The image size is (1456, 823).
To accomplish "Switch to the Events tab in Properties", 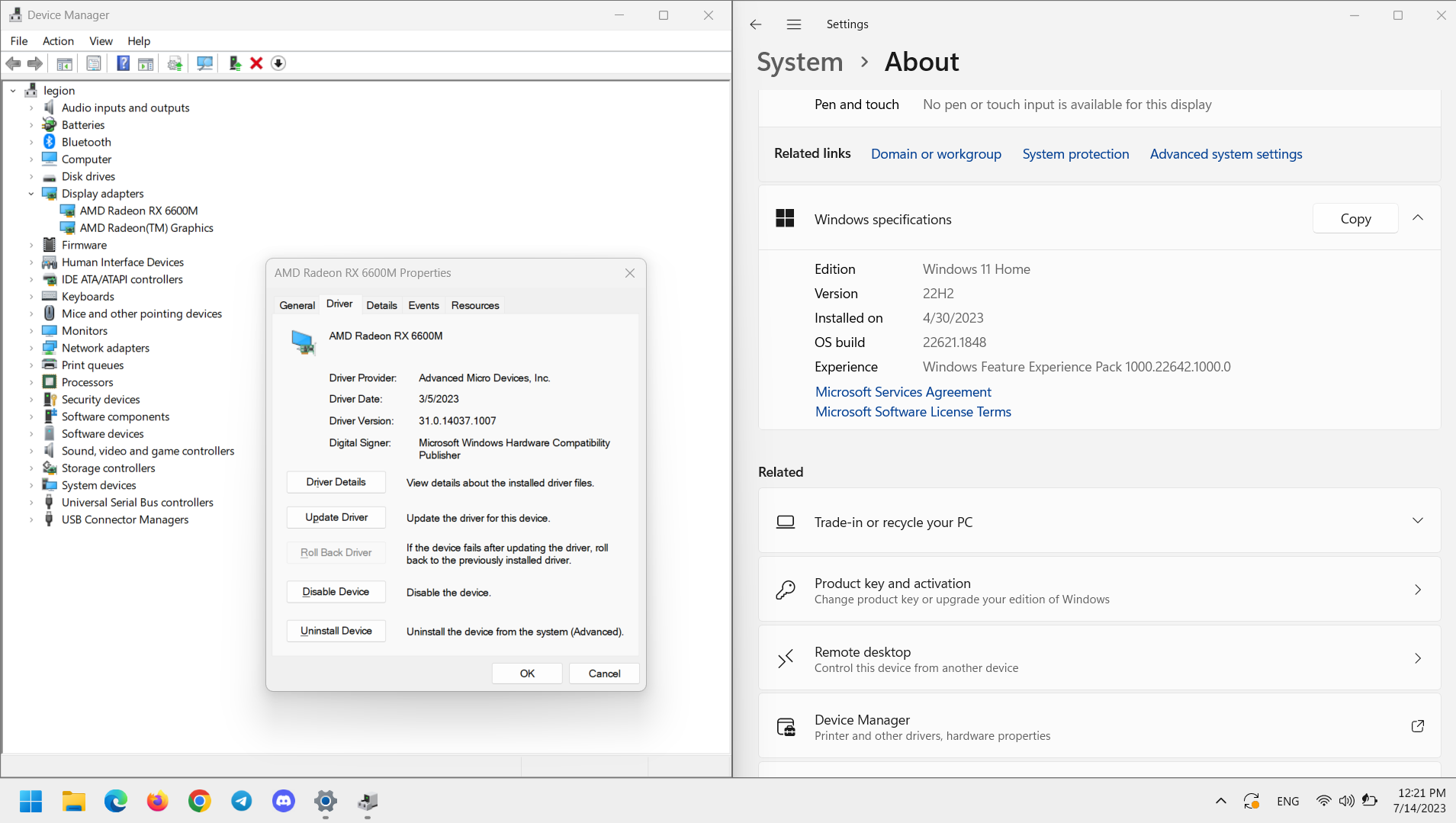I will coord(423,305).
